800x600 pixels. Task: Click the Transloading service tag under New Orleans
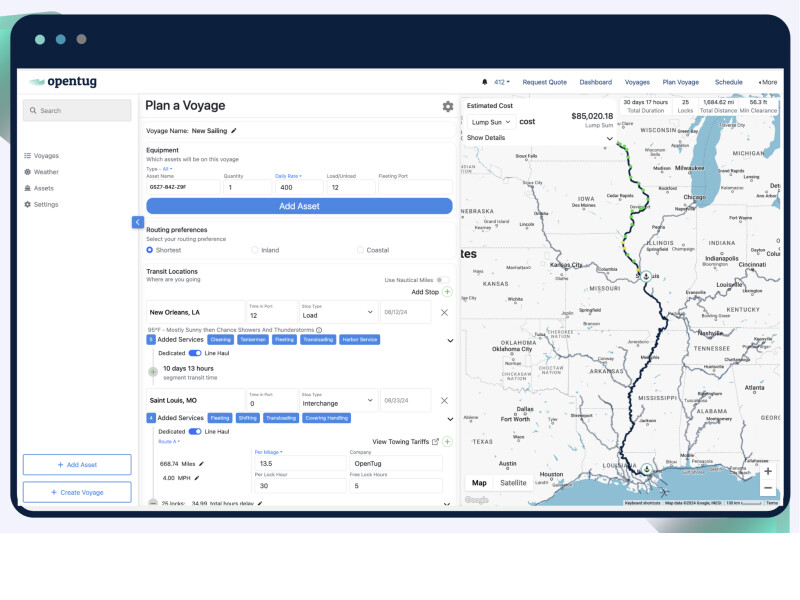[318, 340]
